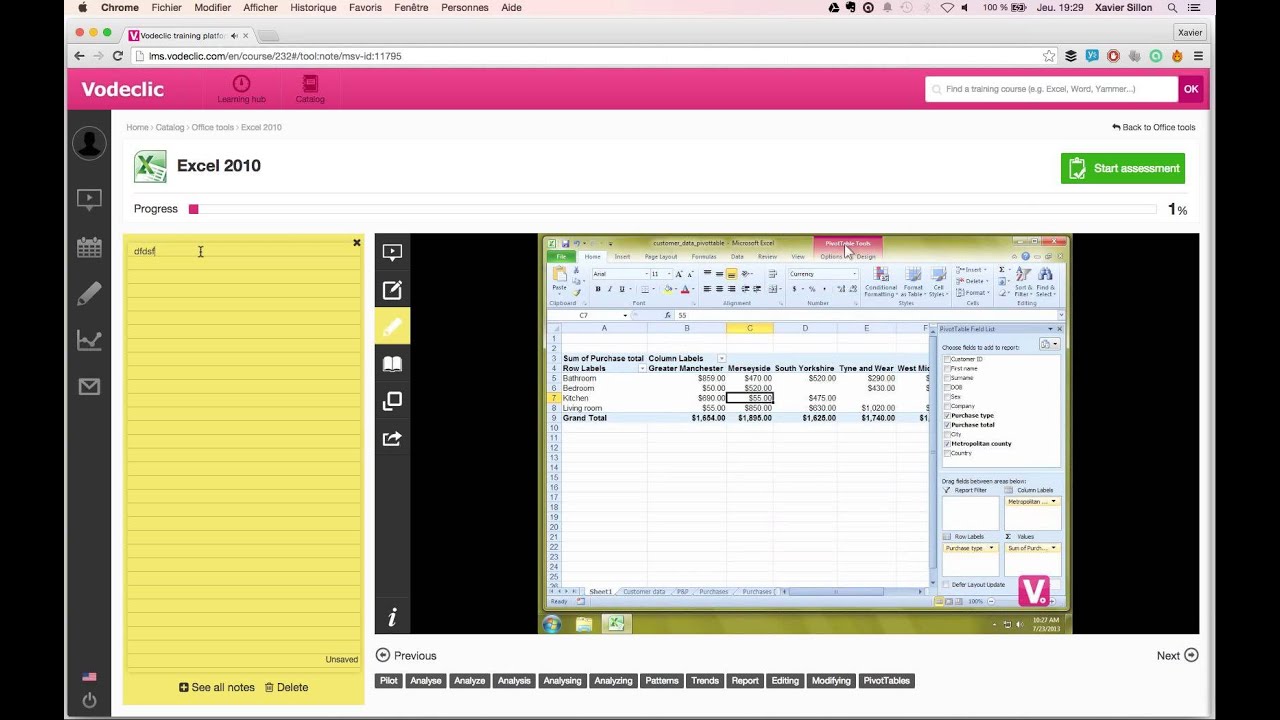Open the font size 11 dropdown
The image size is (1280, 720).
click(668, 274)
